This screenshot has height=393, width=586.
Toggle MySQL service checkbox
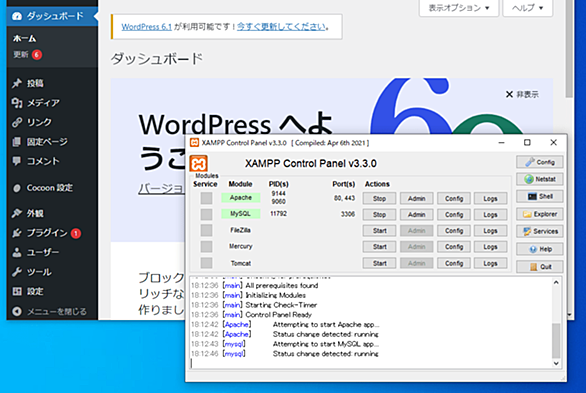pyautogui.click(x=206, y=214)
